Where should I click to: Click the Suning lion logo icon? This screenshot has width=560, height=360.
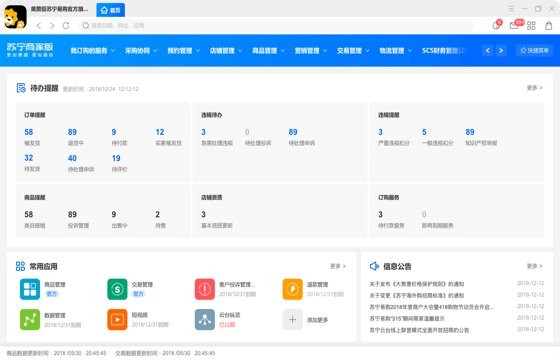[x=15, y=17]
